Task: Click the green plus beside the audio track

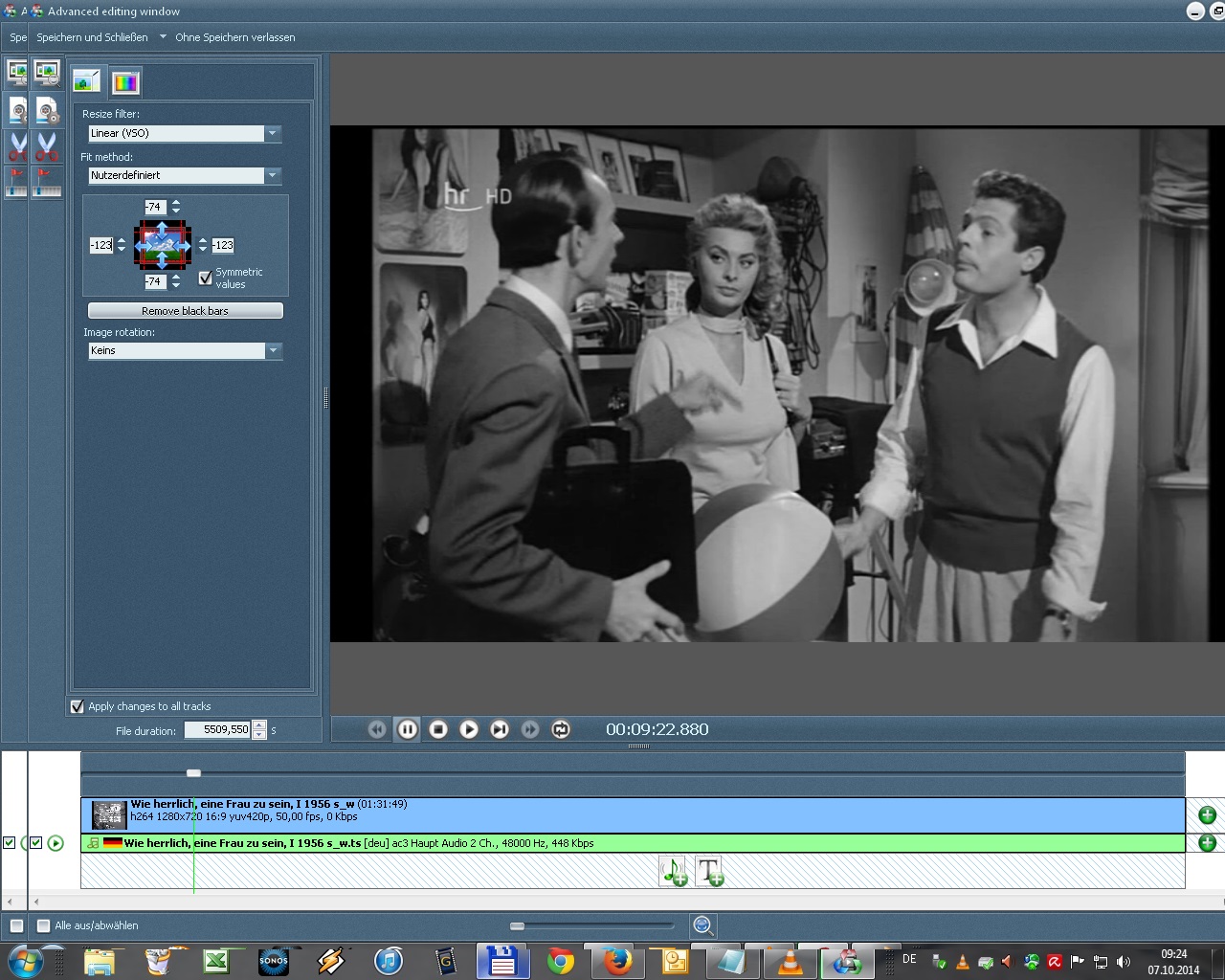Action: (1207, 842)
